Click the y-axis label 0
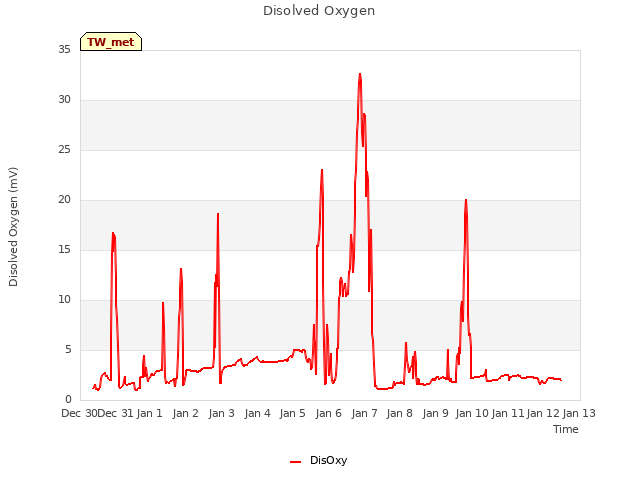 point(68,400)
